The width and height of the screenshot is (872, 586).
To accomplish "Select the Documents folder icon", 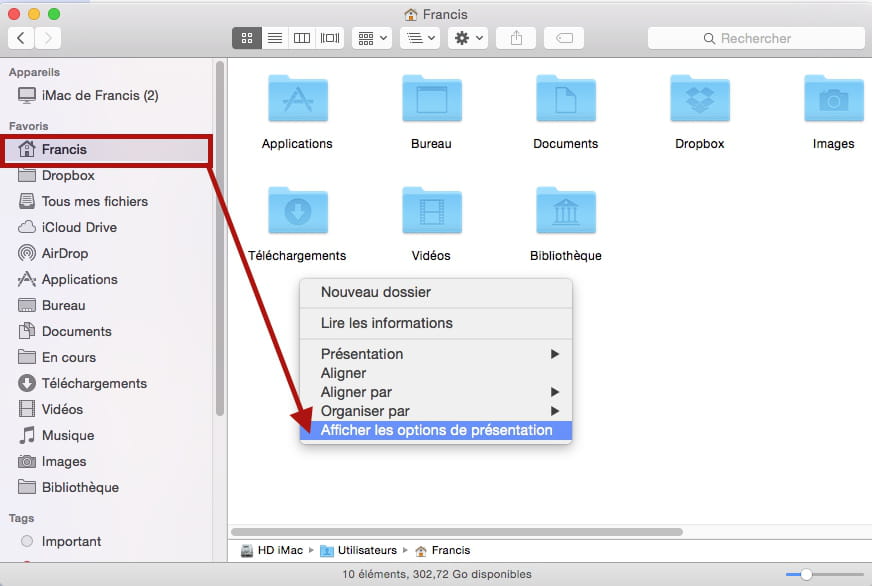I will click(566, 98).
